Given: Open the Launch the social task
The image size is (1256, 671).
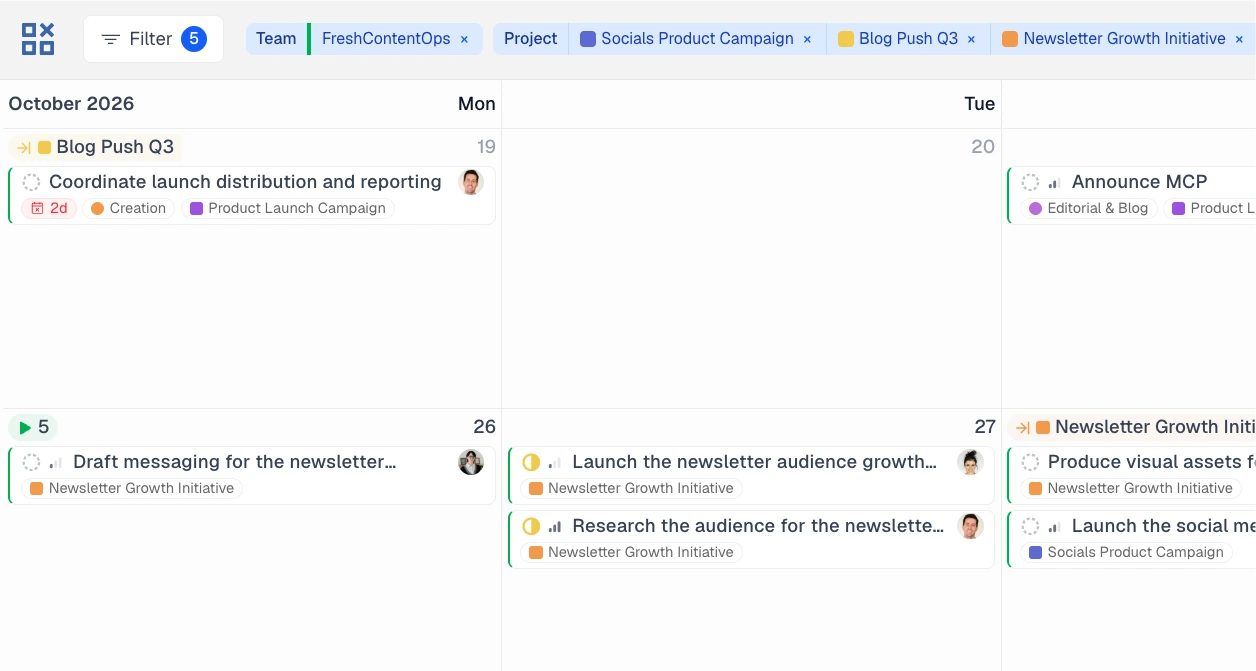Looking at the screenshot, I should [1163, 526].
